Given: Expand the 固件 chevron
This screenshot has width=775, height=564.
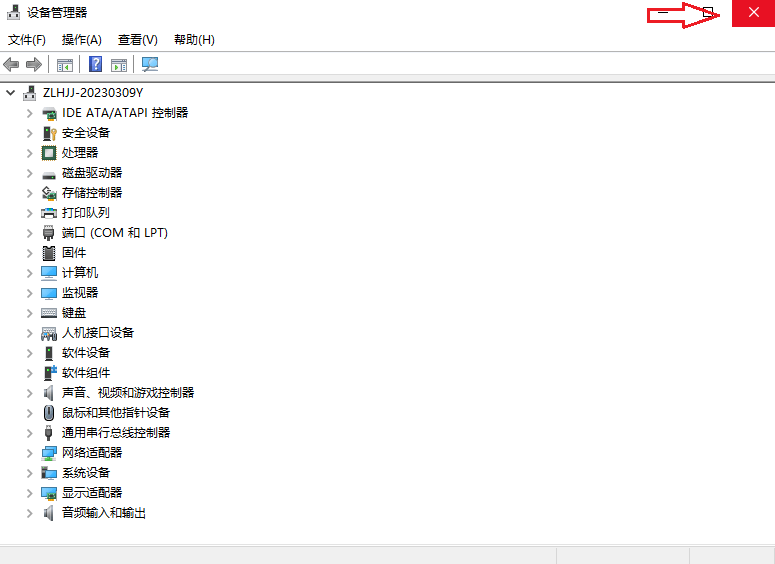Looking at the screenshot, I should point(30,253).
